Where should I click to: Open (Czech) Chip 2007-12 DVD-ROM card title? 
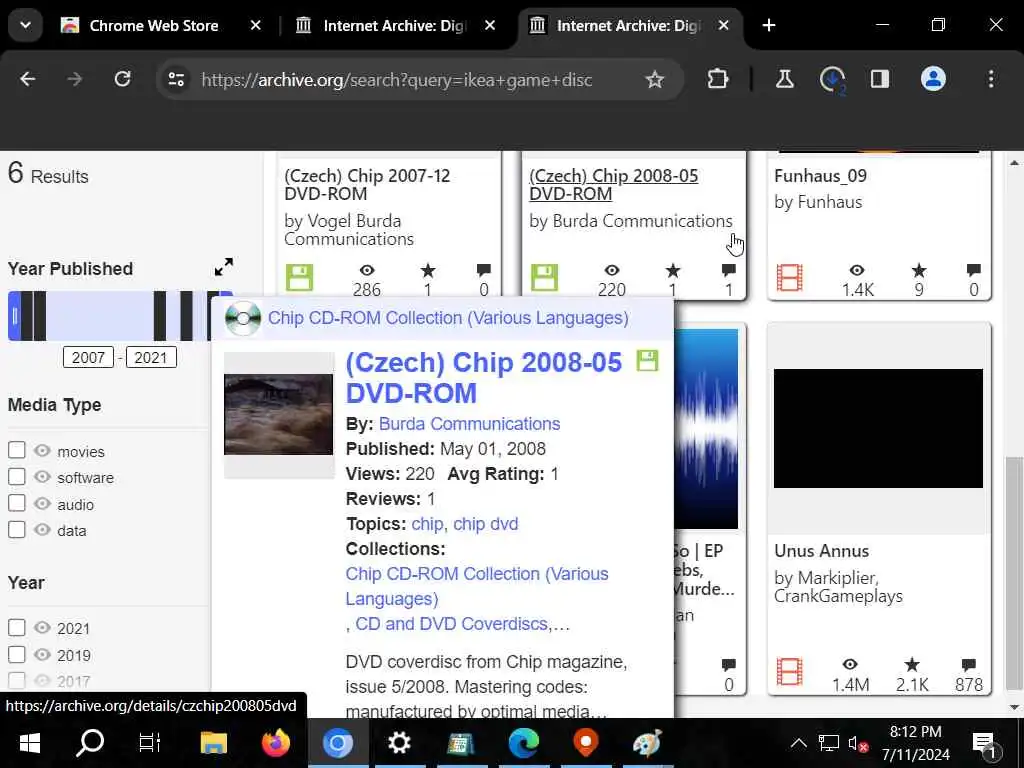coord(367,185)
